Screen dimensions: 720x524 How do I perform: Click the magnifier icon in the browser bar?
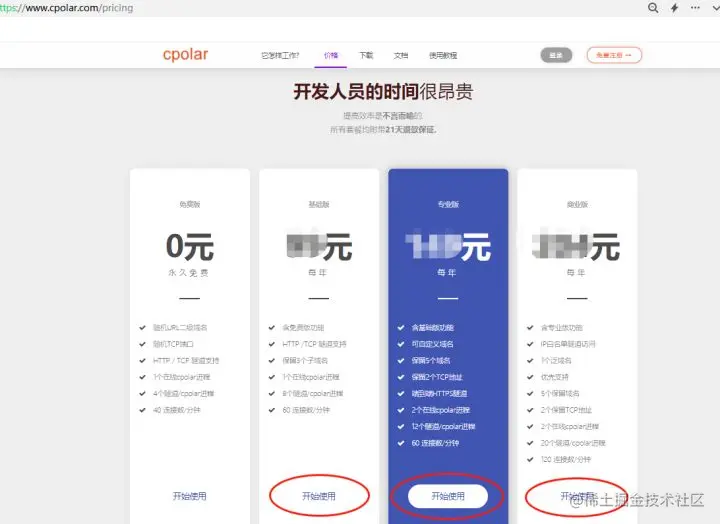click(653, 8)
